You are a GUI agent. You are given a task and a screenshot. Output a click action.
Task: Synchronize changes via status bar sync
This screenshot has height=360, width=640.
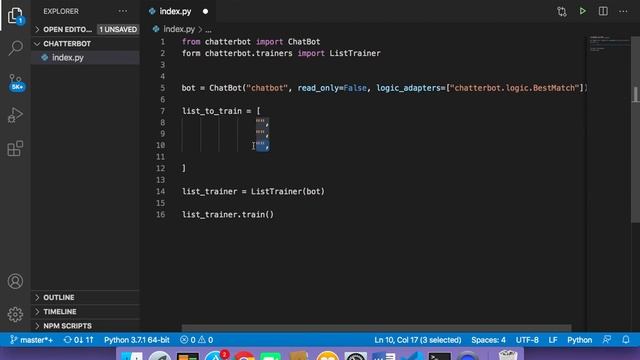pos(78,340)
